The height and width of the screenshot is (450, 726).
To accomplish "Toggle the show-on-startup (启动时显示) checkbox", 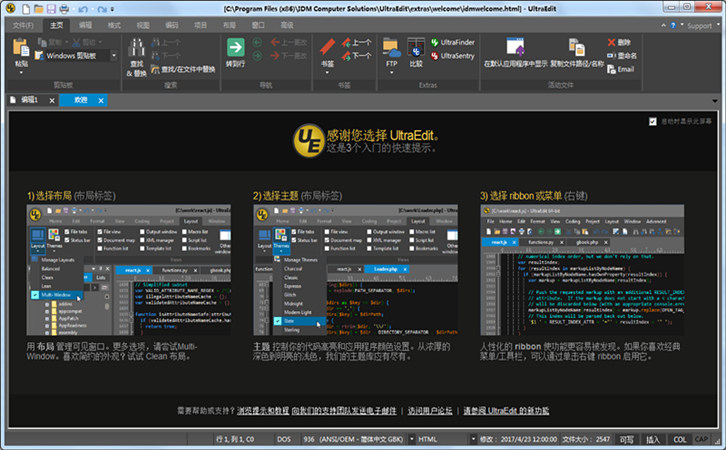I will (x=651, y=121).
